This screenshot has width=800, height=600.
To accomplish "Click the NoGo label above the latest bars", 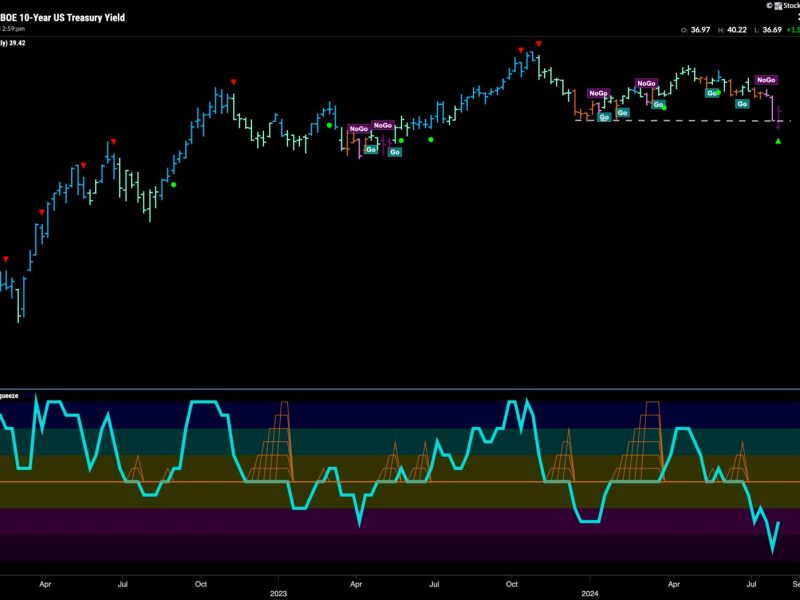I will click(766, 80).
